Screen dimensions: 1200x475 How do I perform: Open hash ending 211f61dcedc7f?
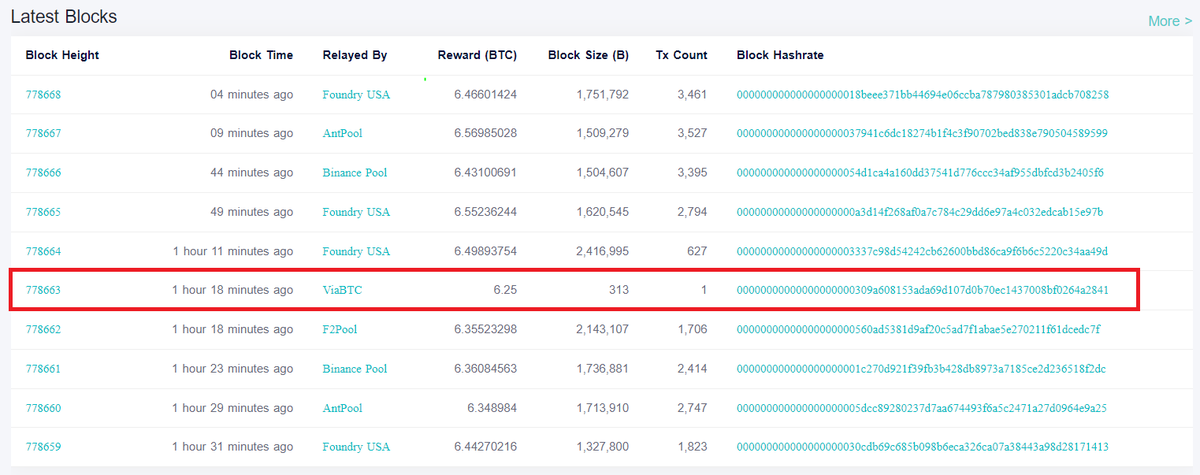point(918,329)
